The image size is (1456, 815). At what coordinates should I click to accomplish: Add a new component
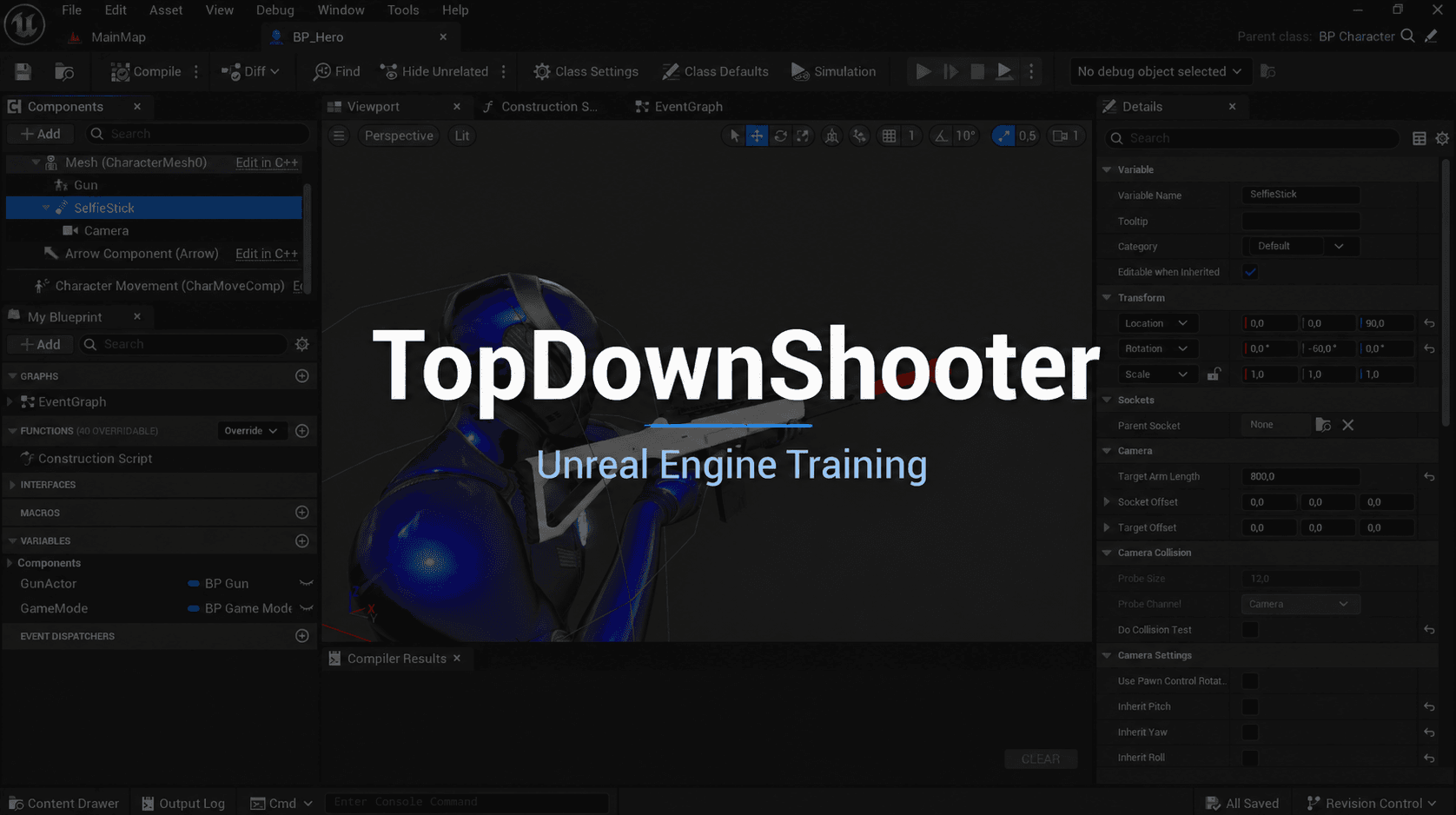coord(41,134)
